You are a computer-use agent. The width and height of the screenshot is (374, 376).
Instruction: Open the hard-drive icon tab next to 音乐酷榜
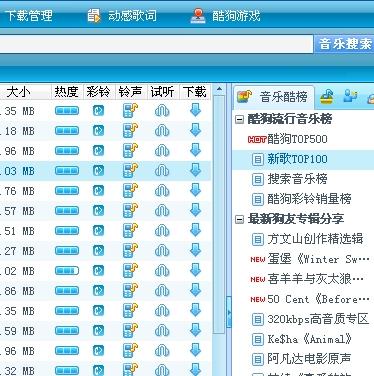pos(327,96)
